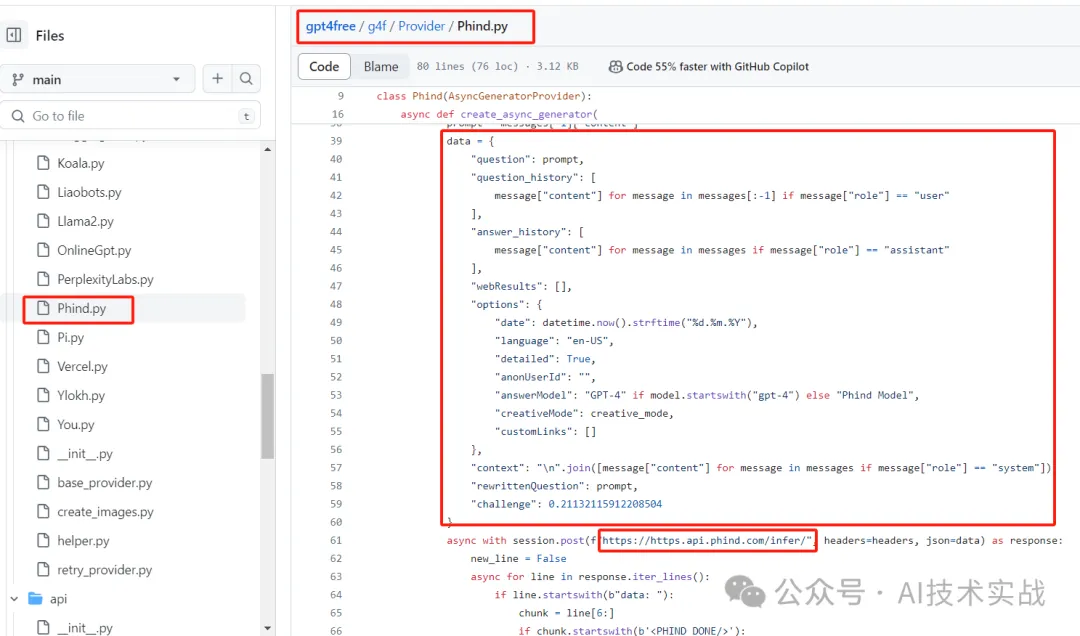
Task: Click the file icon beside Pi.py
Action: (x=43, y=337)
